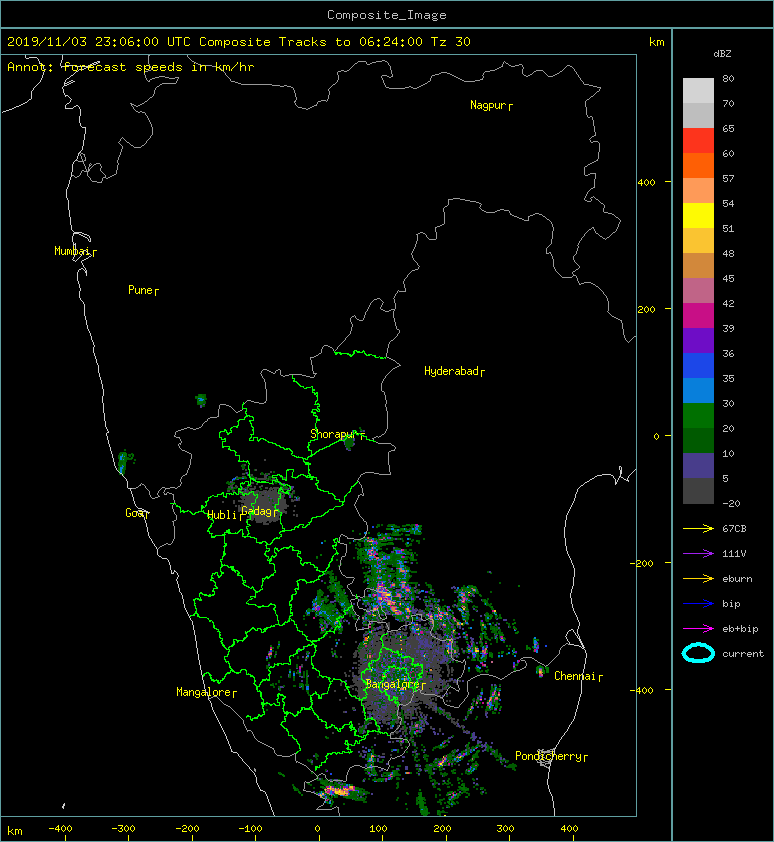Click the 'Annot: forecast speeds in km/hr' label
Image resolution: width=774 pixels, height=842 pixels.
click(x=131, y=67)
